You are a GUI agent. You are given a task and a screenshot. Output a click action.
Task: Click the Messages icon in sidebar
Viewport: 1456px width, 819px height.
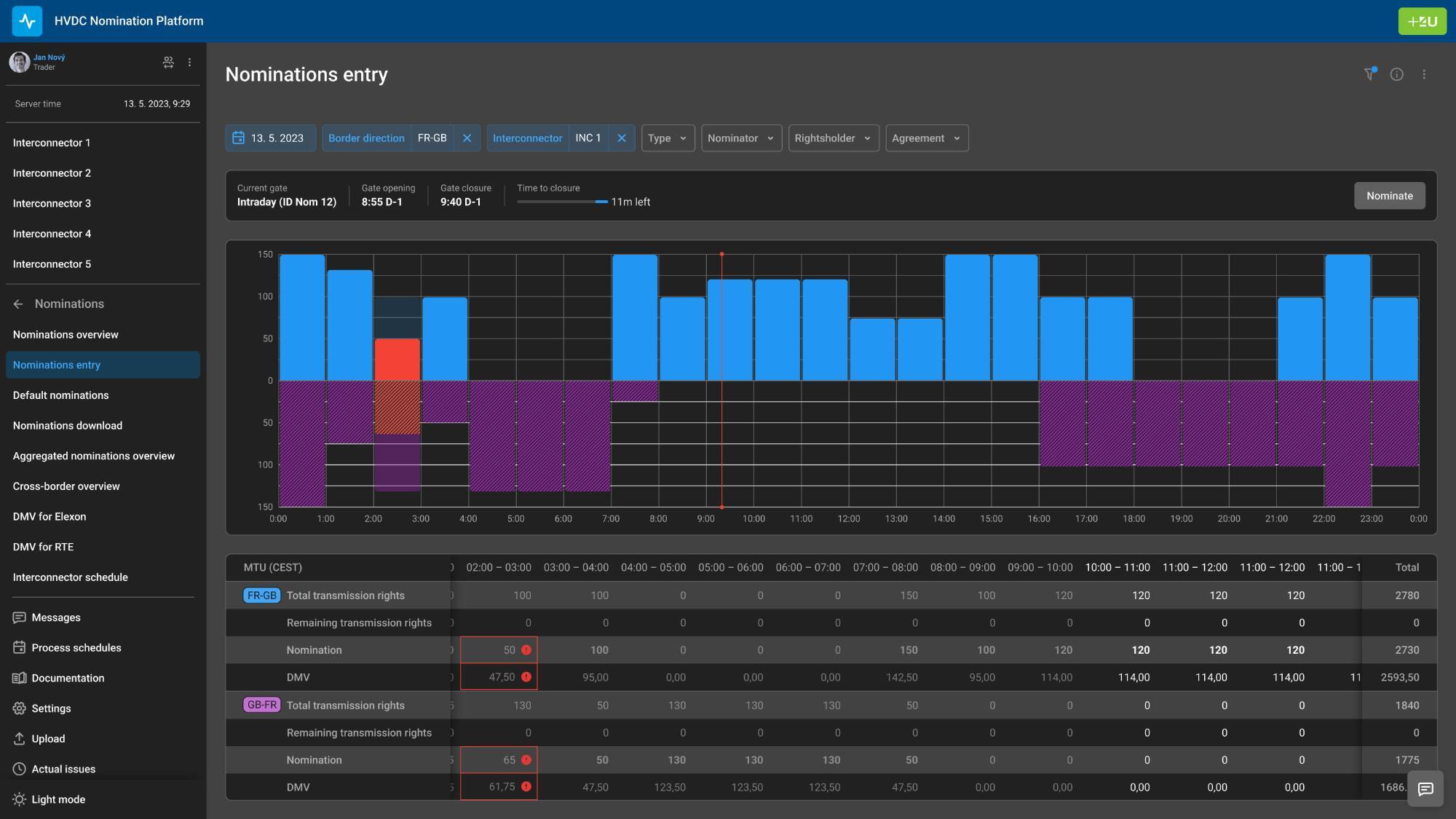click(x=20, y=617)
